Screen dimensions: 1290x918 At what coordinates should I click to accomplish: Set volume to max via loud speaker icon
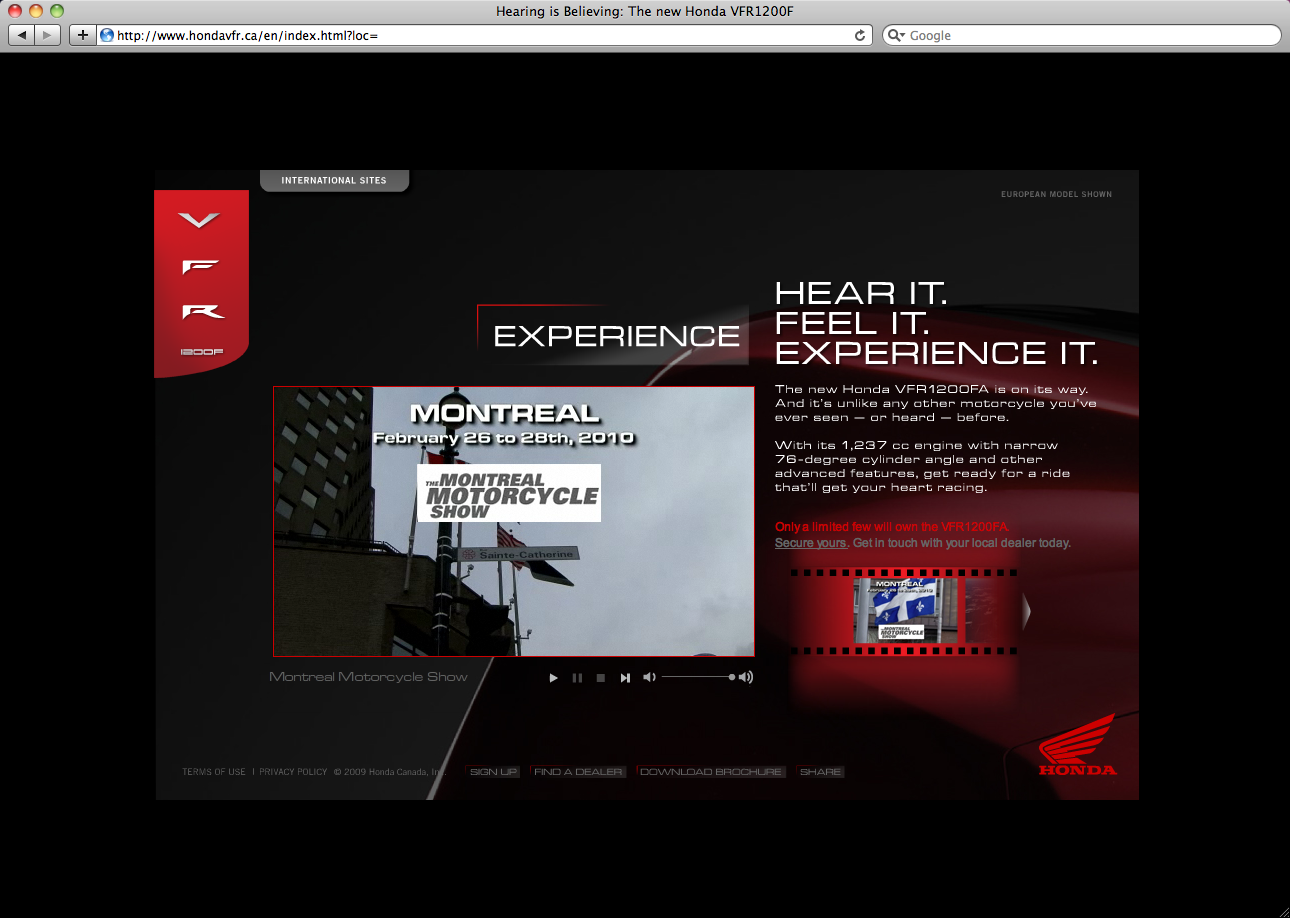pos(746,677)
